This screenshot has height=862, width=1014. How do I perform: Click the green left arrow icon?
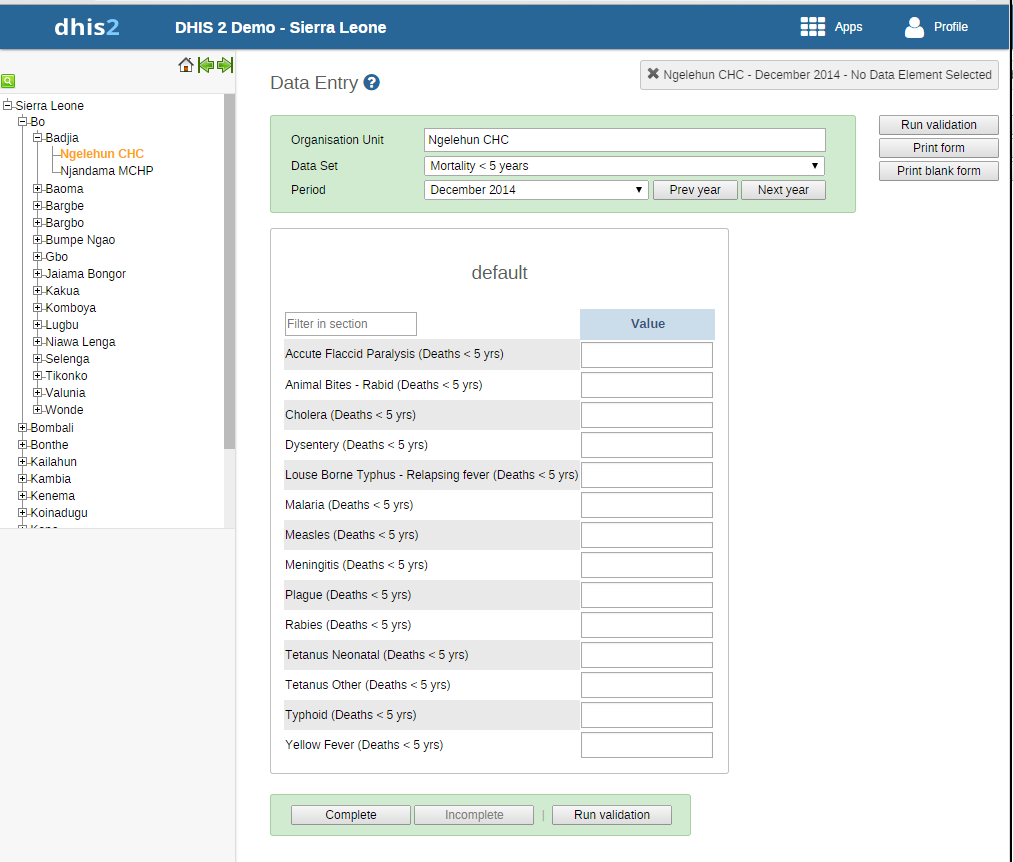(206, 65)
